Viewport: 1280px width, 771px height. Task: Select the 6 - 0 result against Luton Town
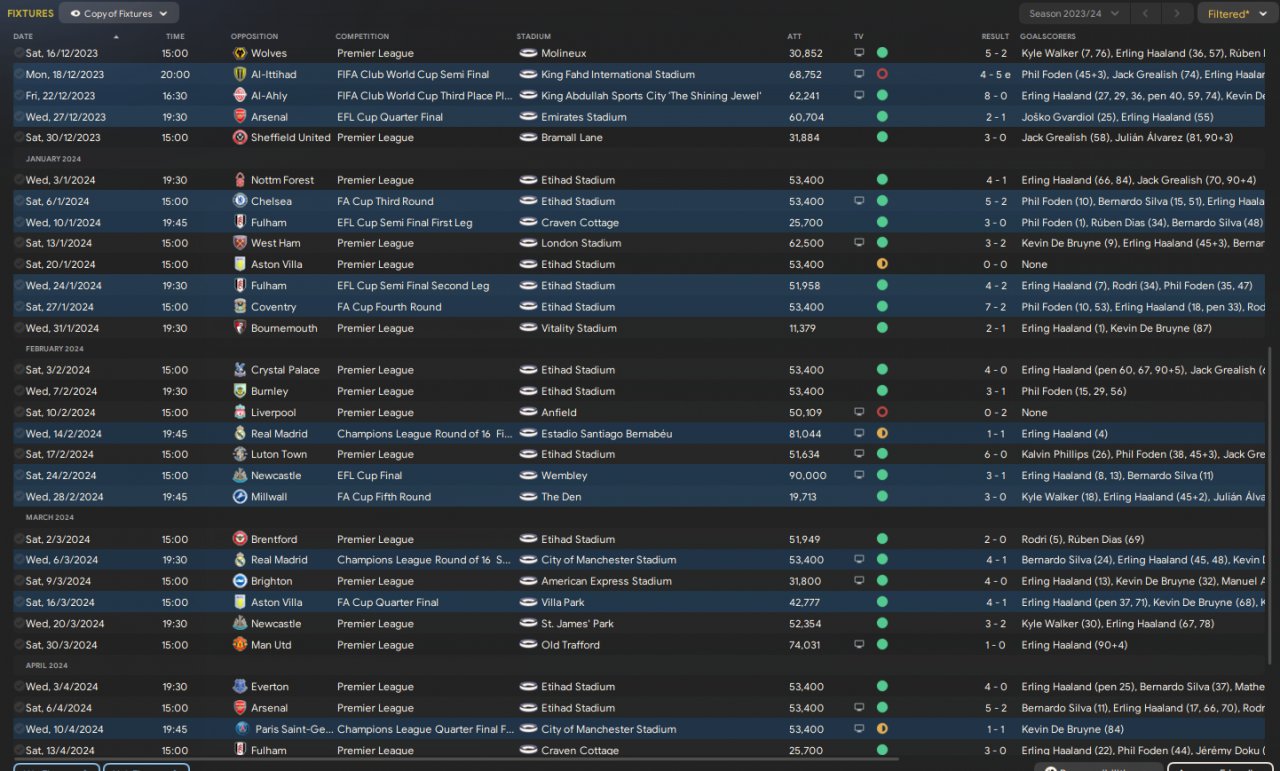click(x=995, y=455)
